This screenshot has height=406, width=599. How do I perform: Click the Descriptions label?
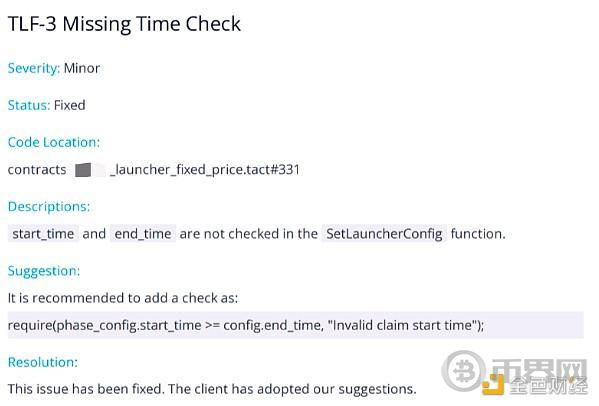coord(49,206)
